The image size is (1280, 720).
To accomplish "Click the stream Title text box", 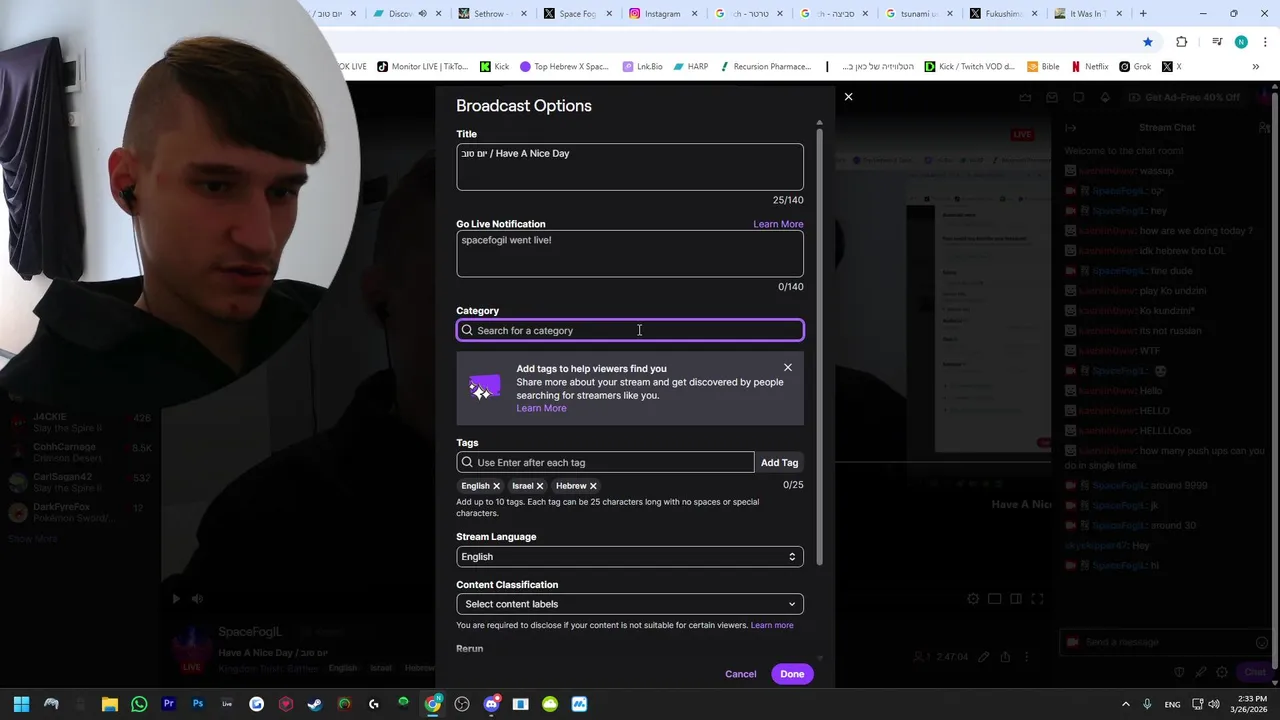I will [630, 167].
